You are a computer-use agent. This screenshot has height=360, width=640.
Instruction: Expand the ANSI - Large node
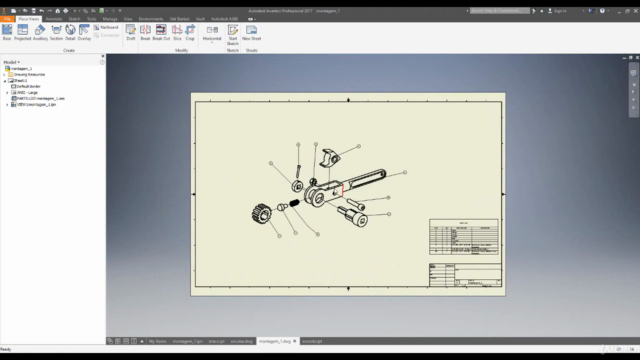coord(7,93)
